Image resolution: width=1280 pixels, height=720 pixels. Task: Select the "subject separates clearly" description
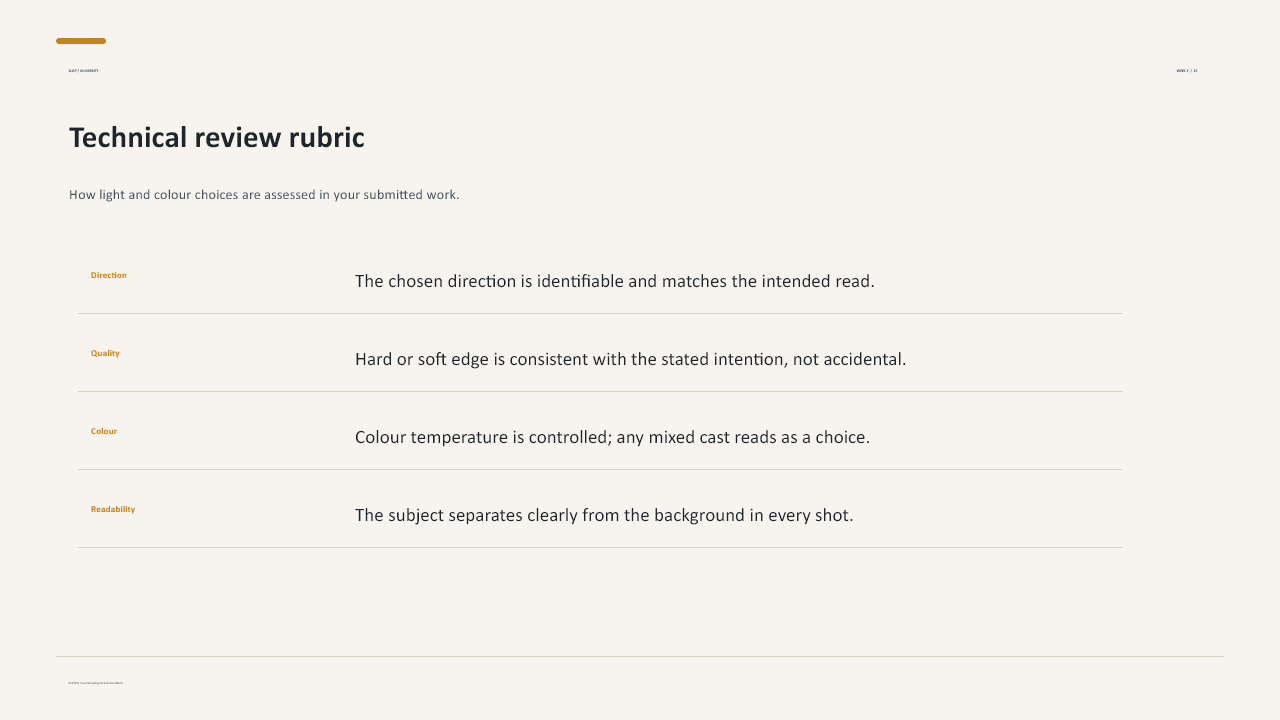tap(604, 515)
